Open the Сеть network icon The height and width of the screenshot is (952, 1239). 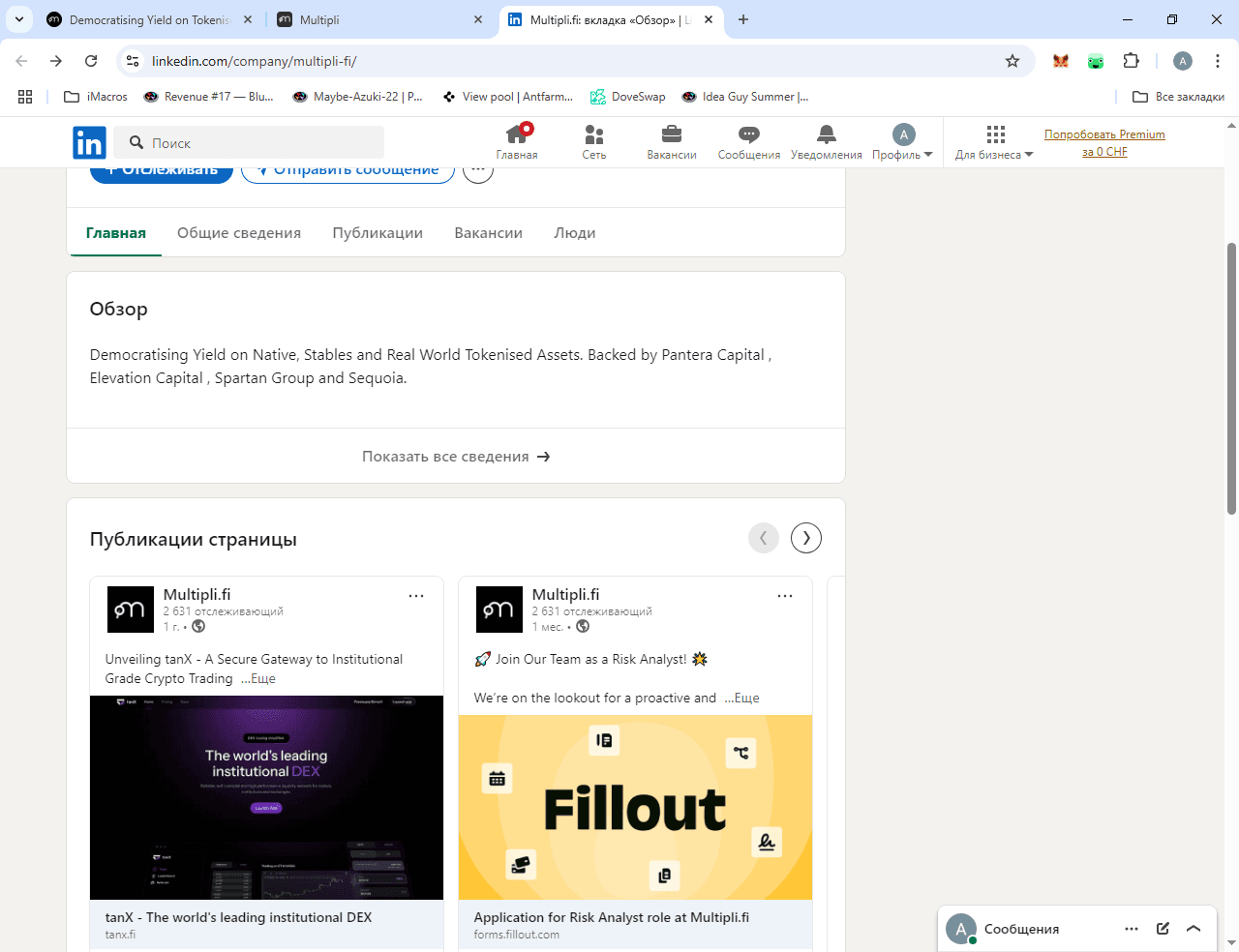594,142
